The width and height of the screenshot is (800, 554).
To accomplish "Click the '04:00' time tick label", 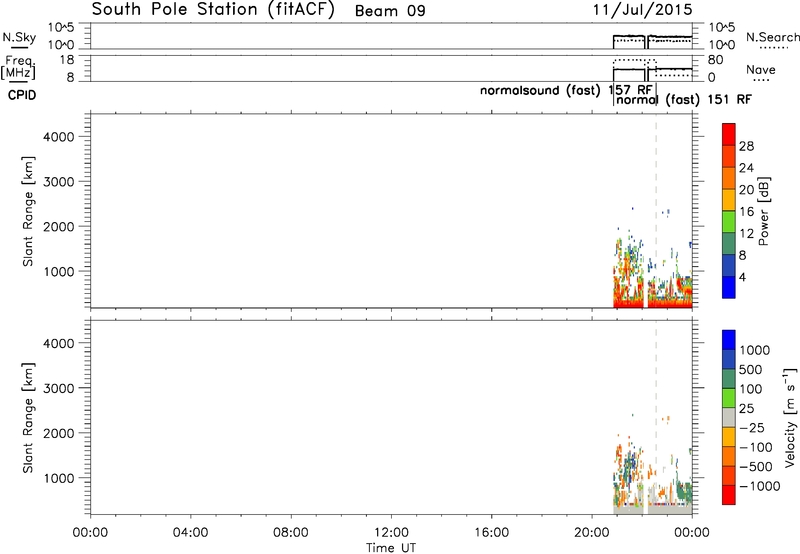I will (190, 533).
